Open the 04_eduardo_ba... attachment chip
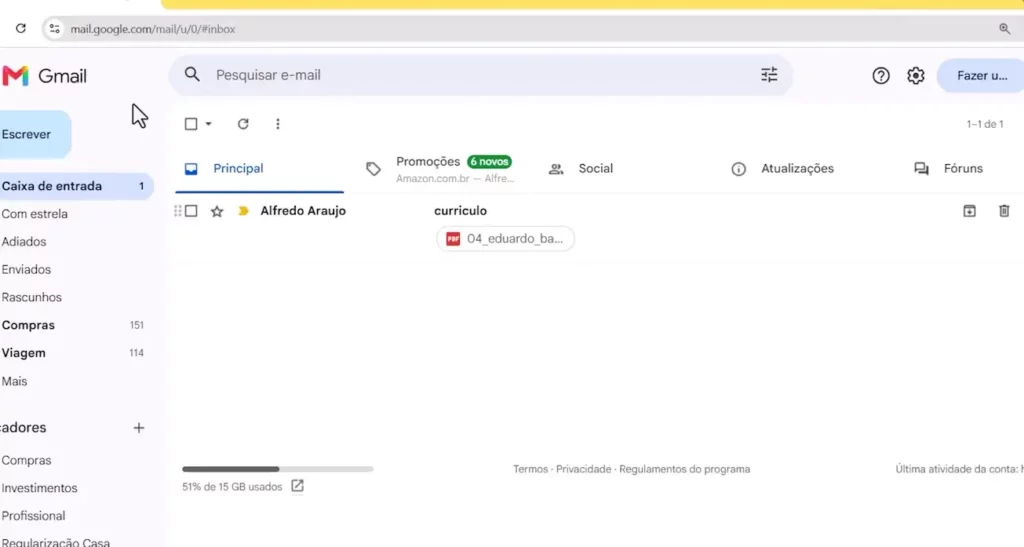The height and width of the screenshot is (547, 1024). [x=505, y=239]
